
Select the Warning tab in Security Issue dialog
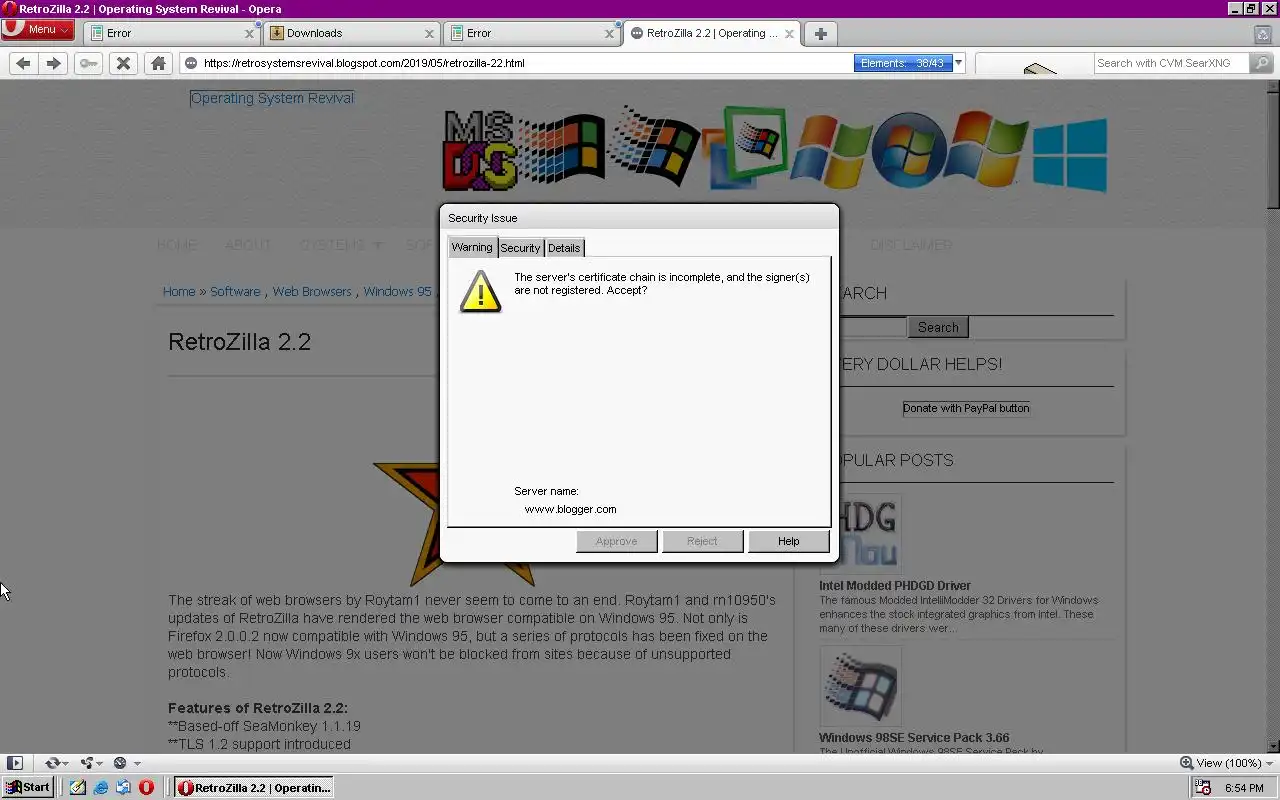click(x=471, y=247)
